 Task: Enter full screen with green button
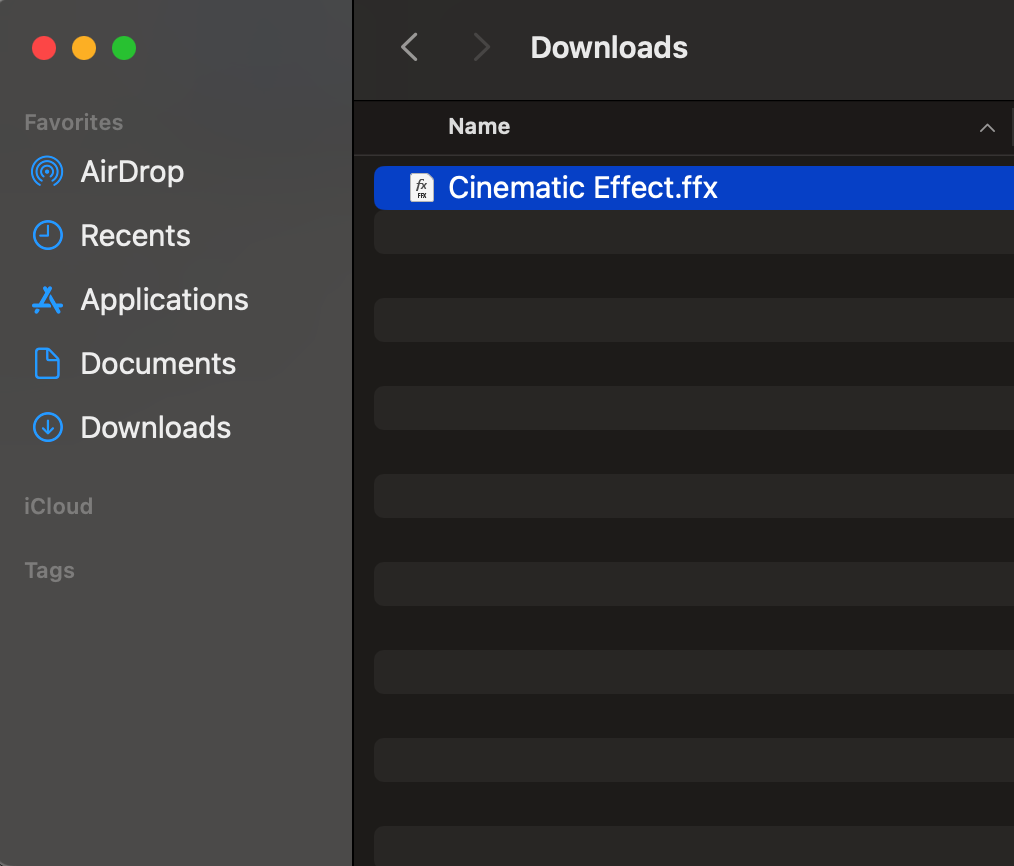(124, 48)
